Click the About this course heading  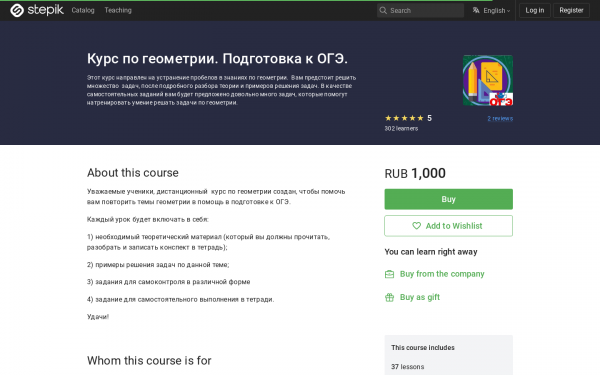[x=132, y=173]
